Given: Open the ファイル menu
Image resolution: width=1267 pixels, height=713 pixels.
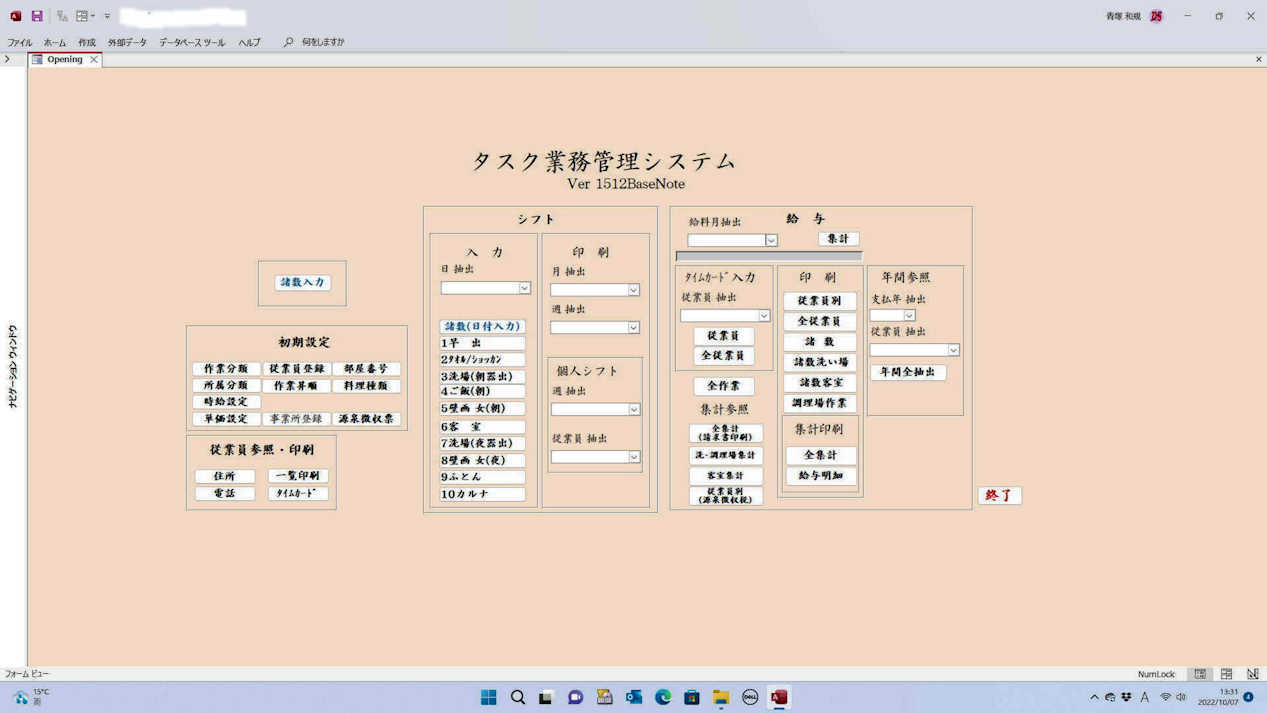Looking at the screenshot, I should coord(20,43).
